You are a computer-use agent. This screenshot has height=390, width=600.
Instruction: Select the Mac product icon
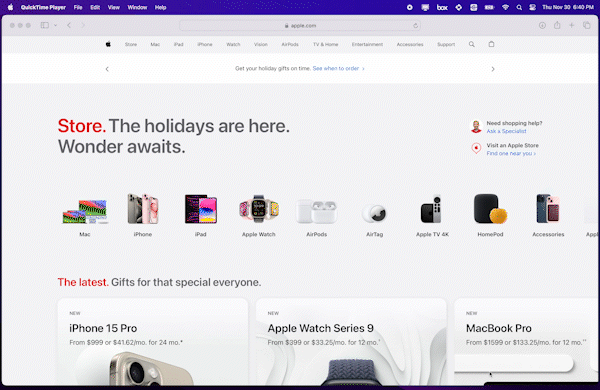(x=85, y=211)
